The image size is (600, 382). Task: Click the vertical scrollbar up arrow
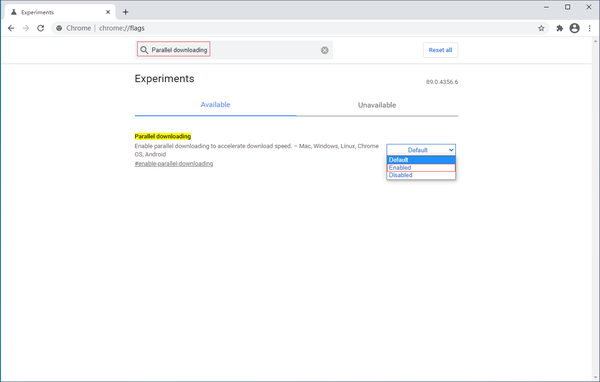coord(596,41)
